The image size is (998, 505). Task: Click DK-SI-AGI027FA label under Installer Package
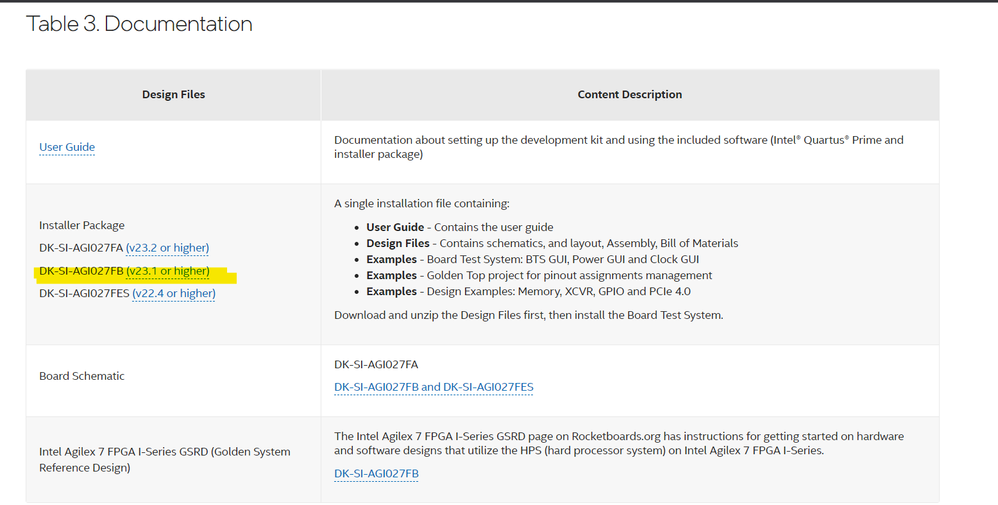pyautogui.click(x=81, y=248)
